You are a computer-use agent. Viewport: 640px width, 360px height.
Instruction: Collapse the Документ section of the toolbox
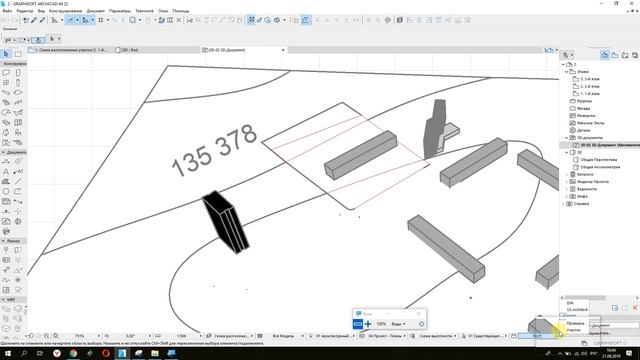pos(3,152)
